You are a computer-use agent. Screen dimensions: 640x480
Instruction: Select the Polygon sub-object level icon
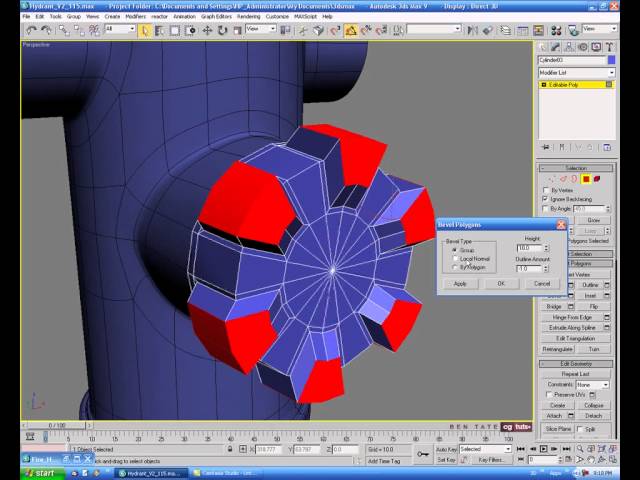click(587, 179)
